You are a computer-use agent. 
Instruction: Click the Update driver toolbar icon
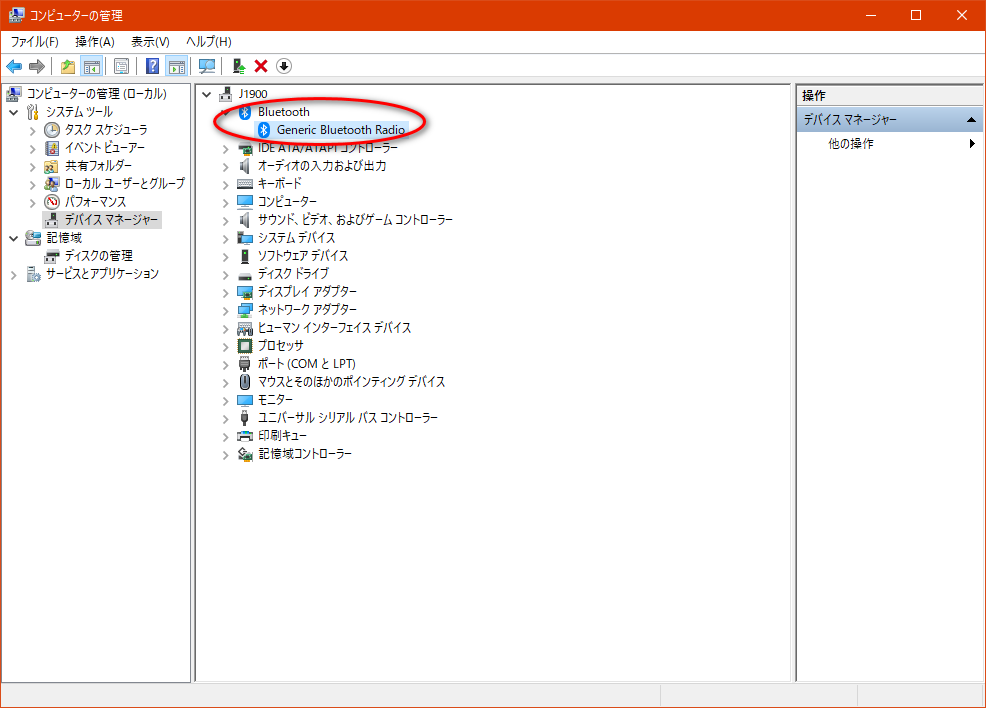tap(238, 66)
